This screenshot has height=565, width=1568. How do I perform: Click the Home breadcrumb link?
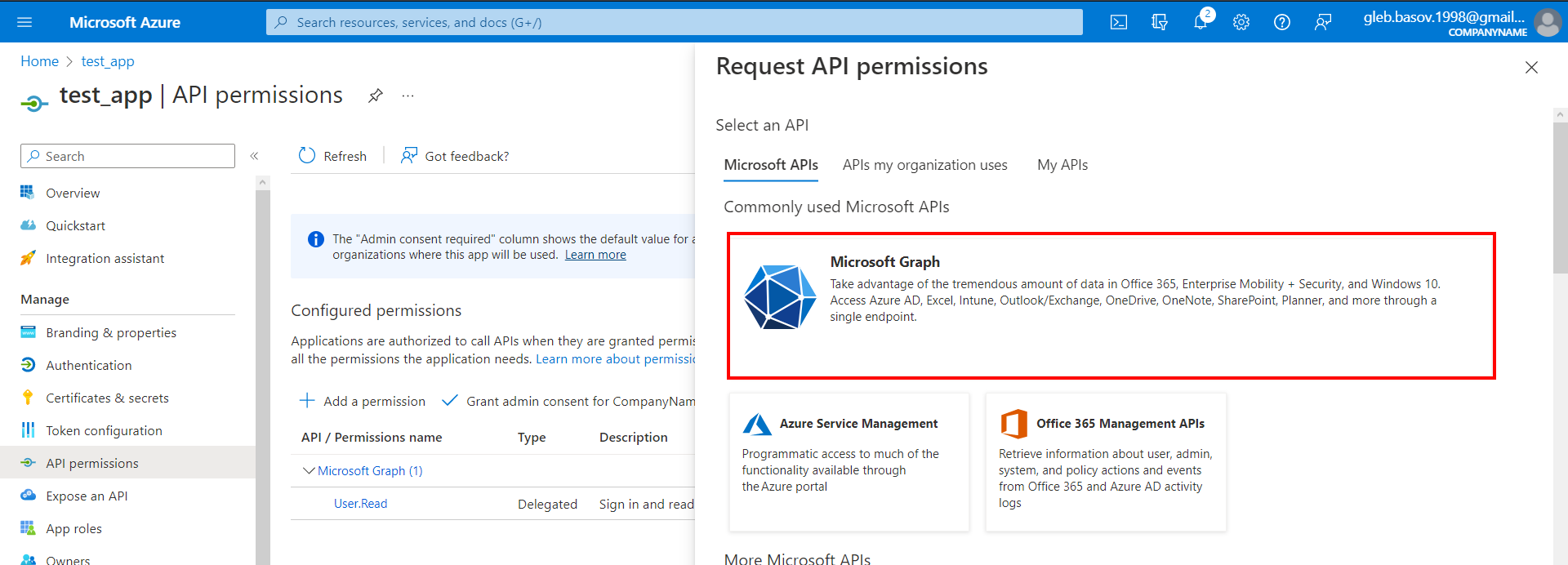pyautogui.click(x=39, y=61)
